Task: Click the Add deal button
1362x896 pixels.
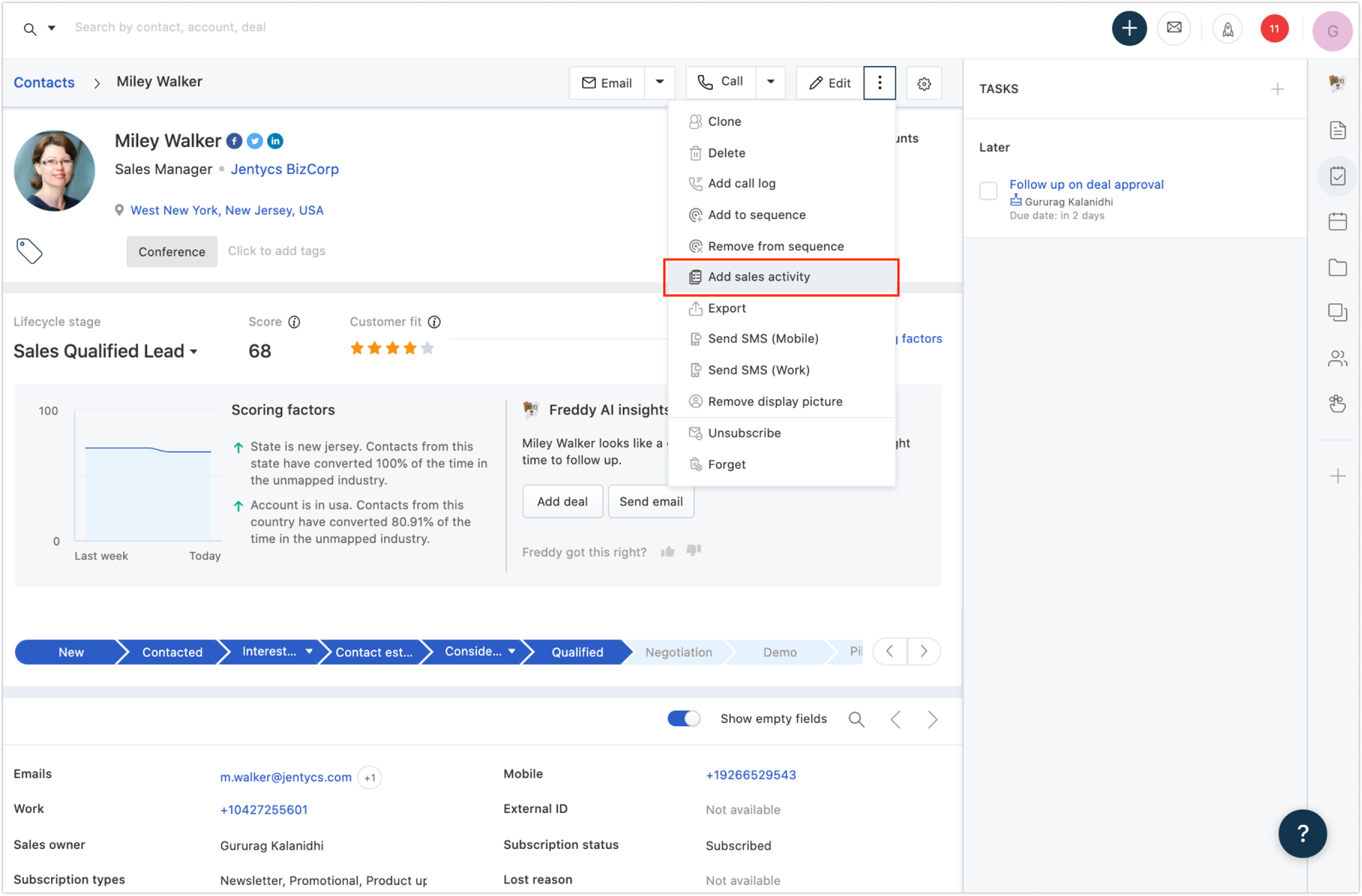Action: coord(562,502)
